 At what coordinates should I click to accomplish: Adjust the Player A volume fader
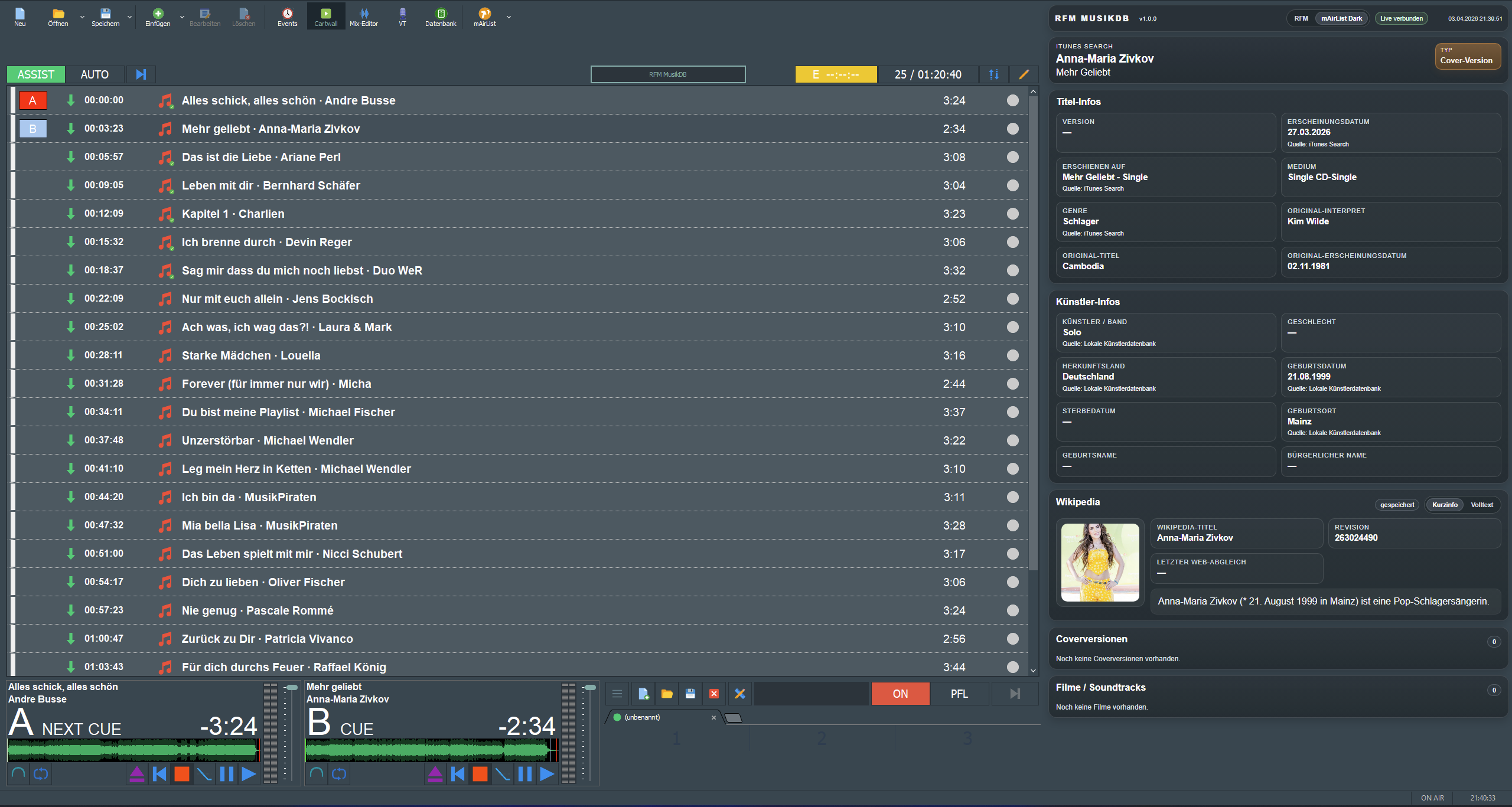tap(292, 688)
